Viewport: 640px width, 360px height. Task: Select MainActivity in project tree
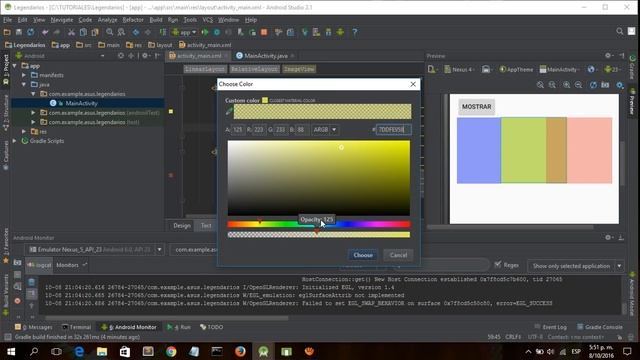click(x=81, y=103)
